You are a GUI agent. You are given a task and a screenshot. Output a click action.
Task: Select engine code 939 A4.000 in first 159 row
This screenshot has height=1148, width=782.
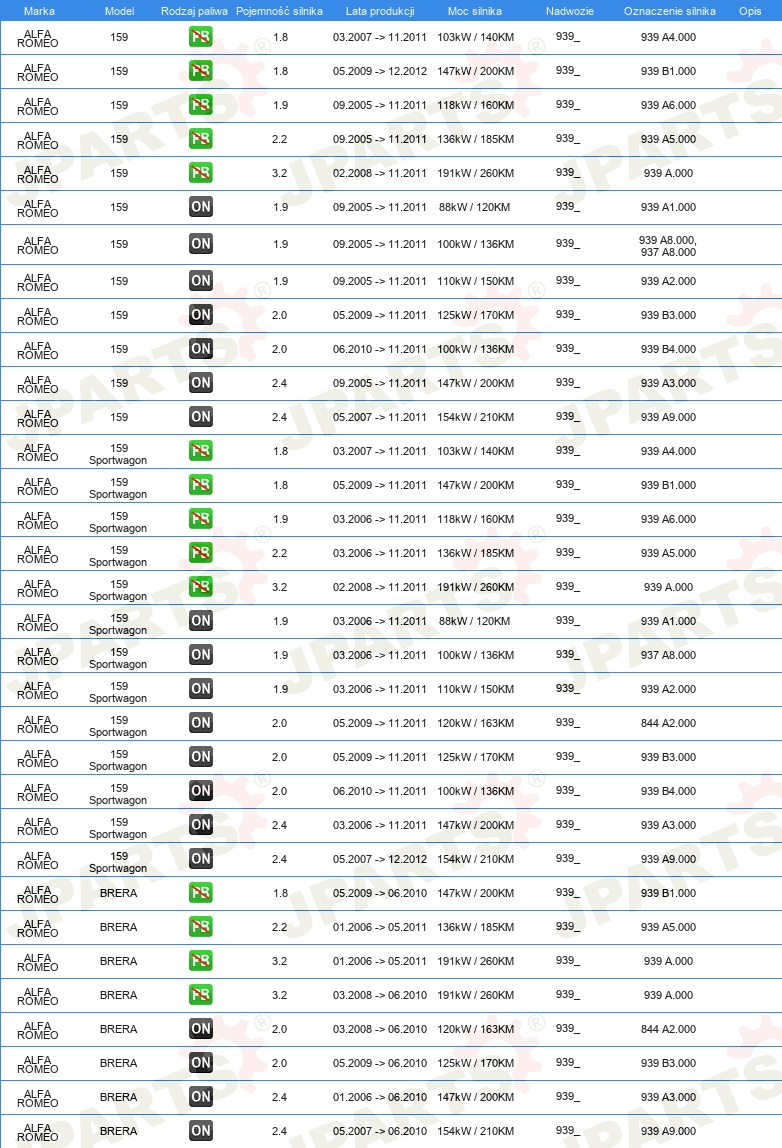click(669, 37)
